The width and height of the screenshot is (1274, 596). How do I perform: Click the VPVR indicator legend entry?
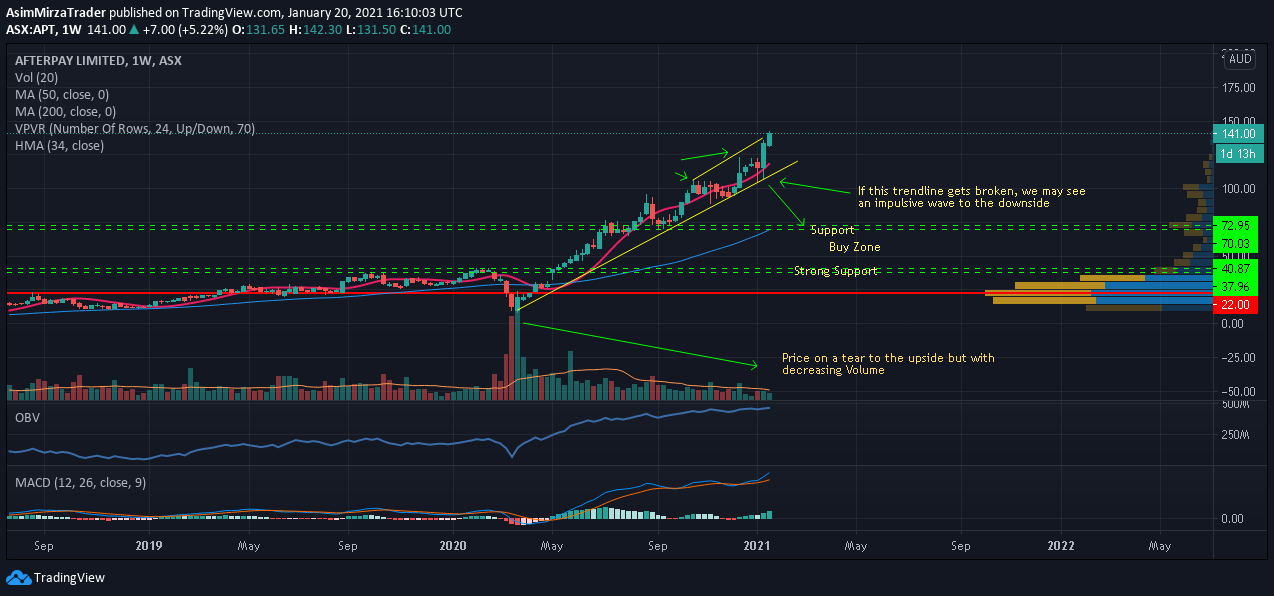[x=135, y=128]
